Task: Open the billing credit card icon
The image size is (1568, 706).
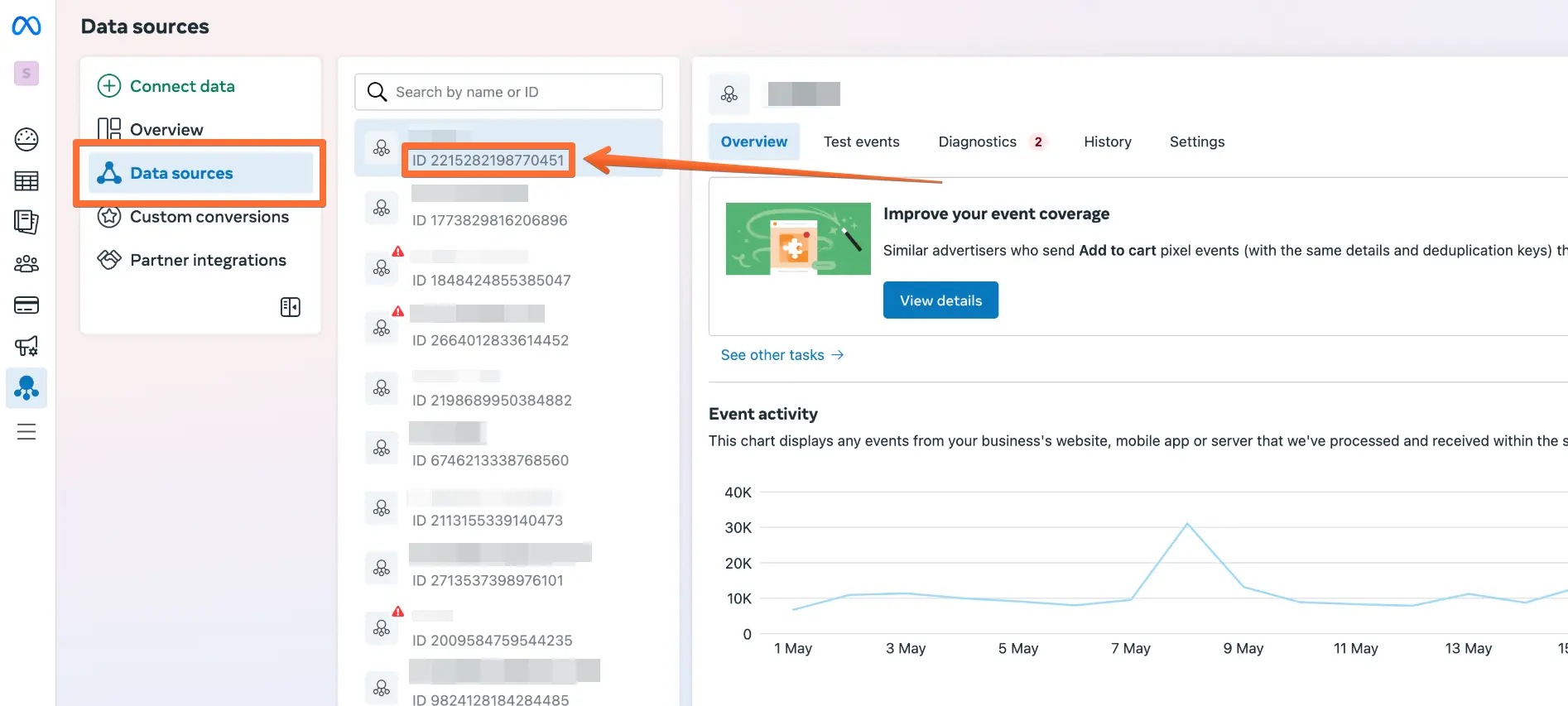Action: click(x=26, y=305)
